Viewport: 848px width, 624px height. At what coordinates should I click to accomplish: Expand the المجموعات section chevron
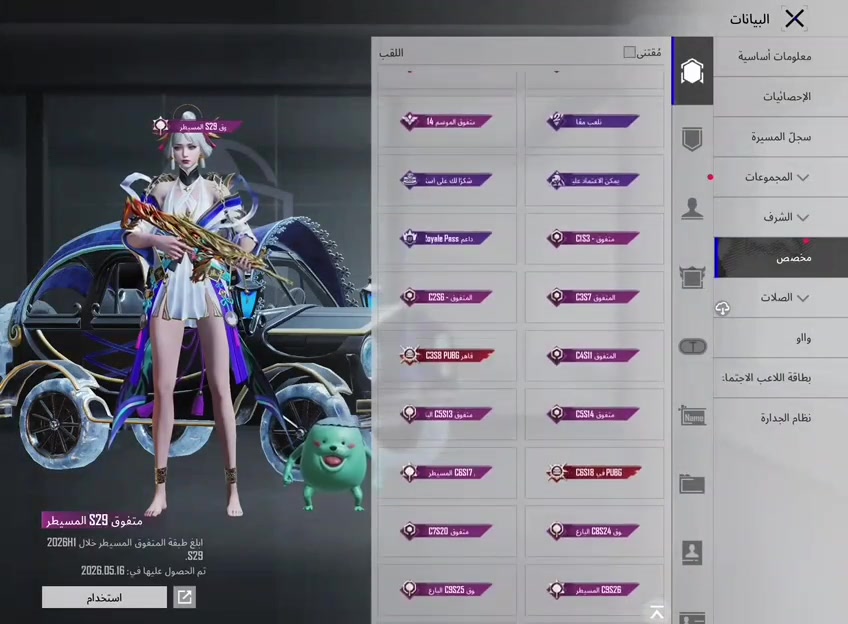click(x=803, y=177)
